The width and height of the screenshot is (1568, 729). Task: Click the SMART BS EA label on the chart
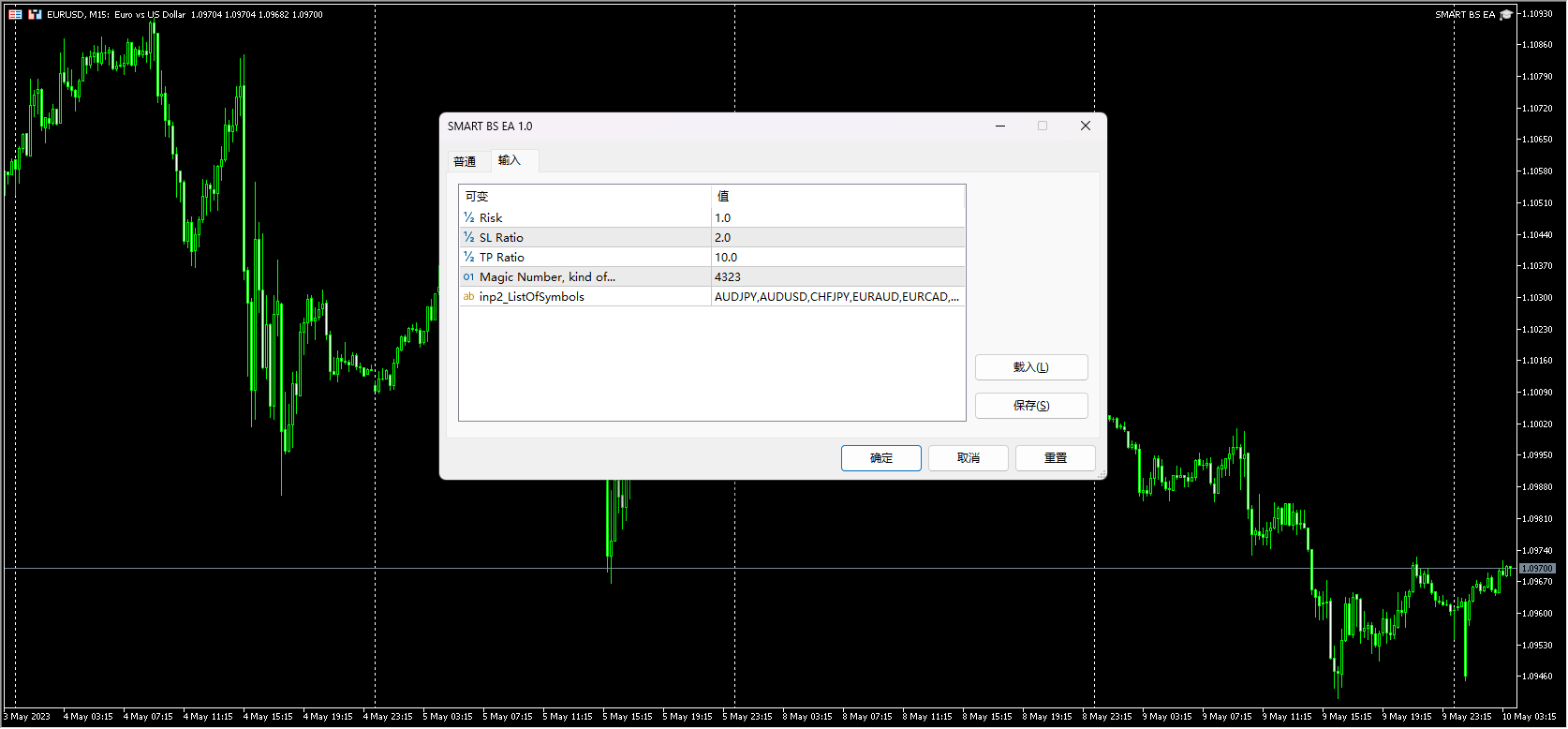pyautogui.click(x=1465, y=14)
